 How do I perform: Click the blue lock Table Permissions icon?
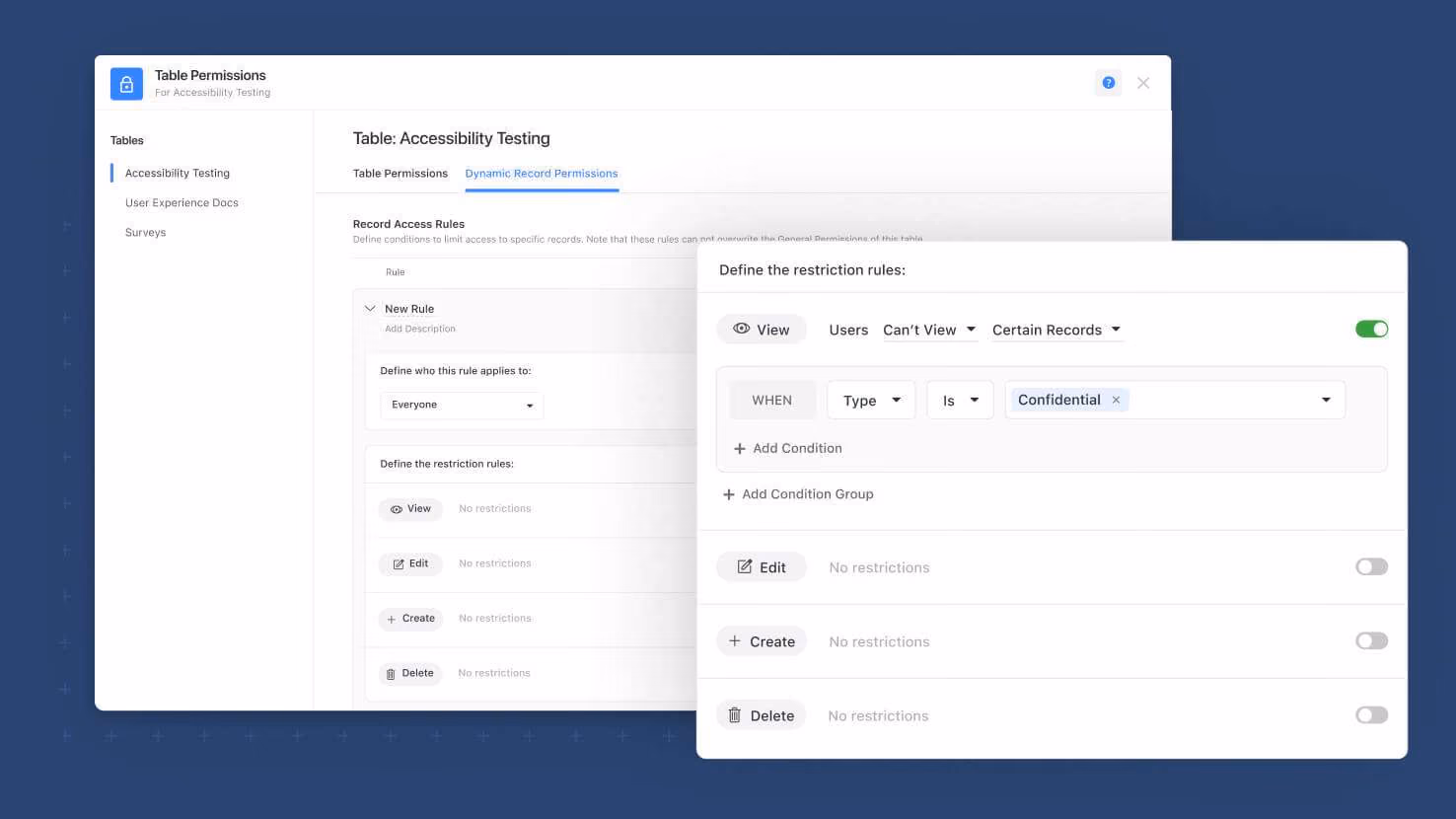(126, 84)
